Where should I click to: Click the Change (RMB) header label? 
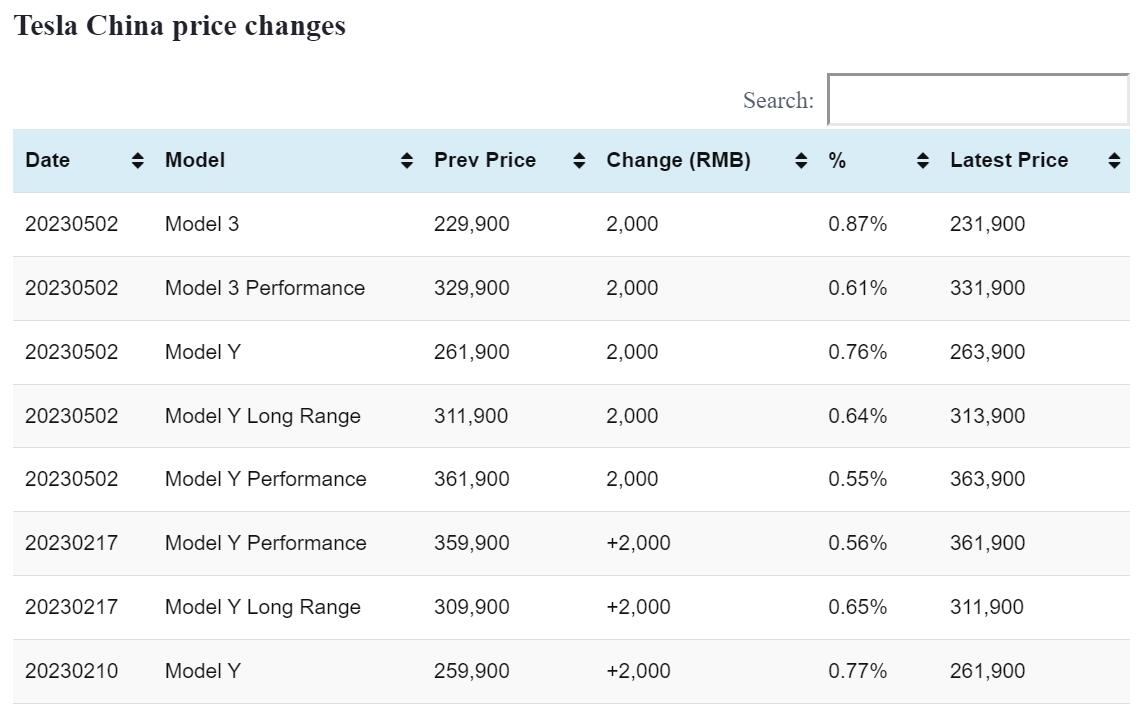tap(678, 160)
